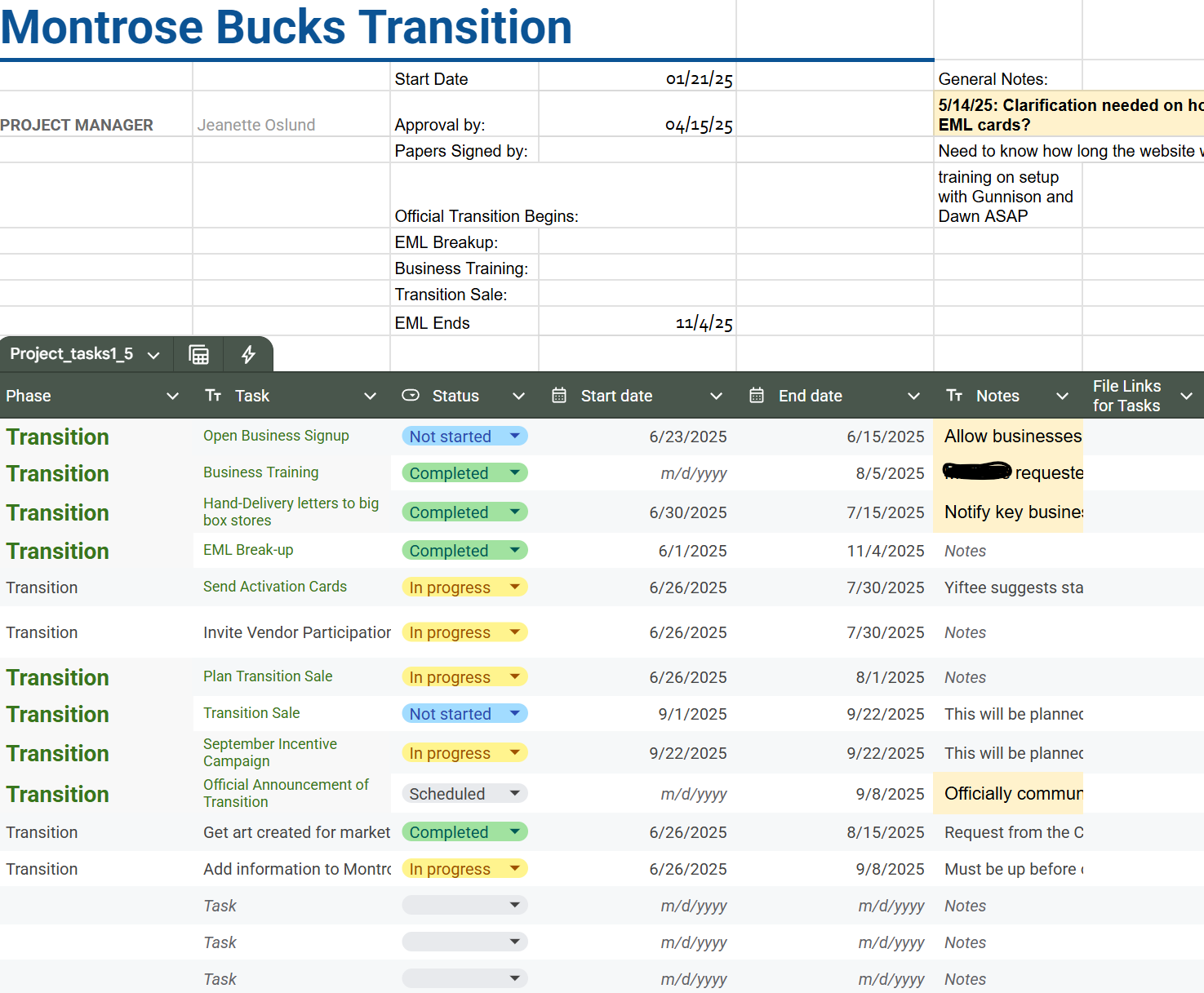Click the text type icon in Task header

coord(213,396)
